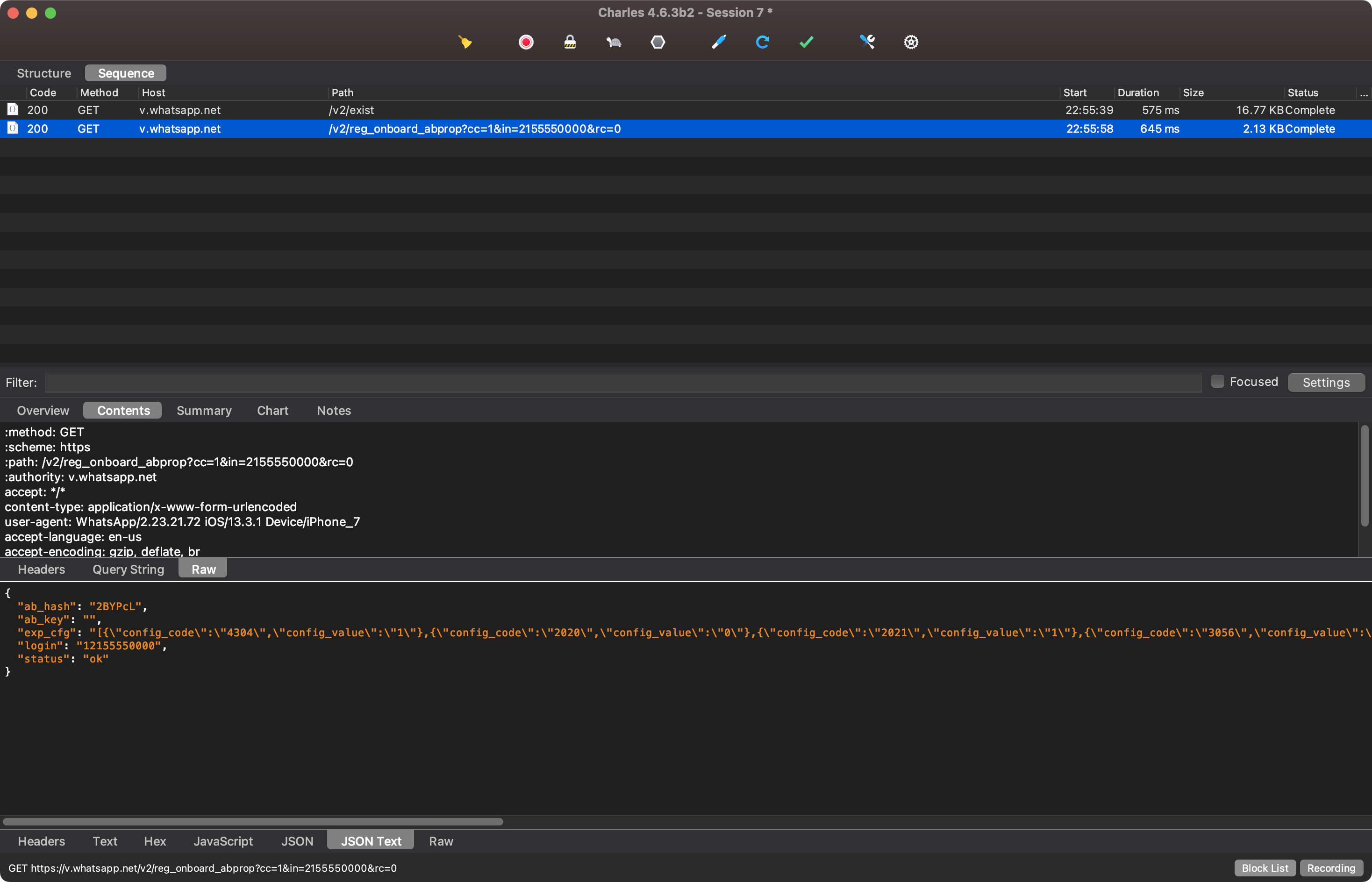Repeat selected request with refresh icon
The width and height of the screenshot is (1372, 882).
[763, 42]
